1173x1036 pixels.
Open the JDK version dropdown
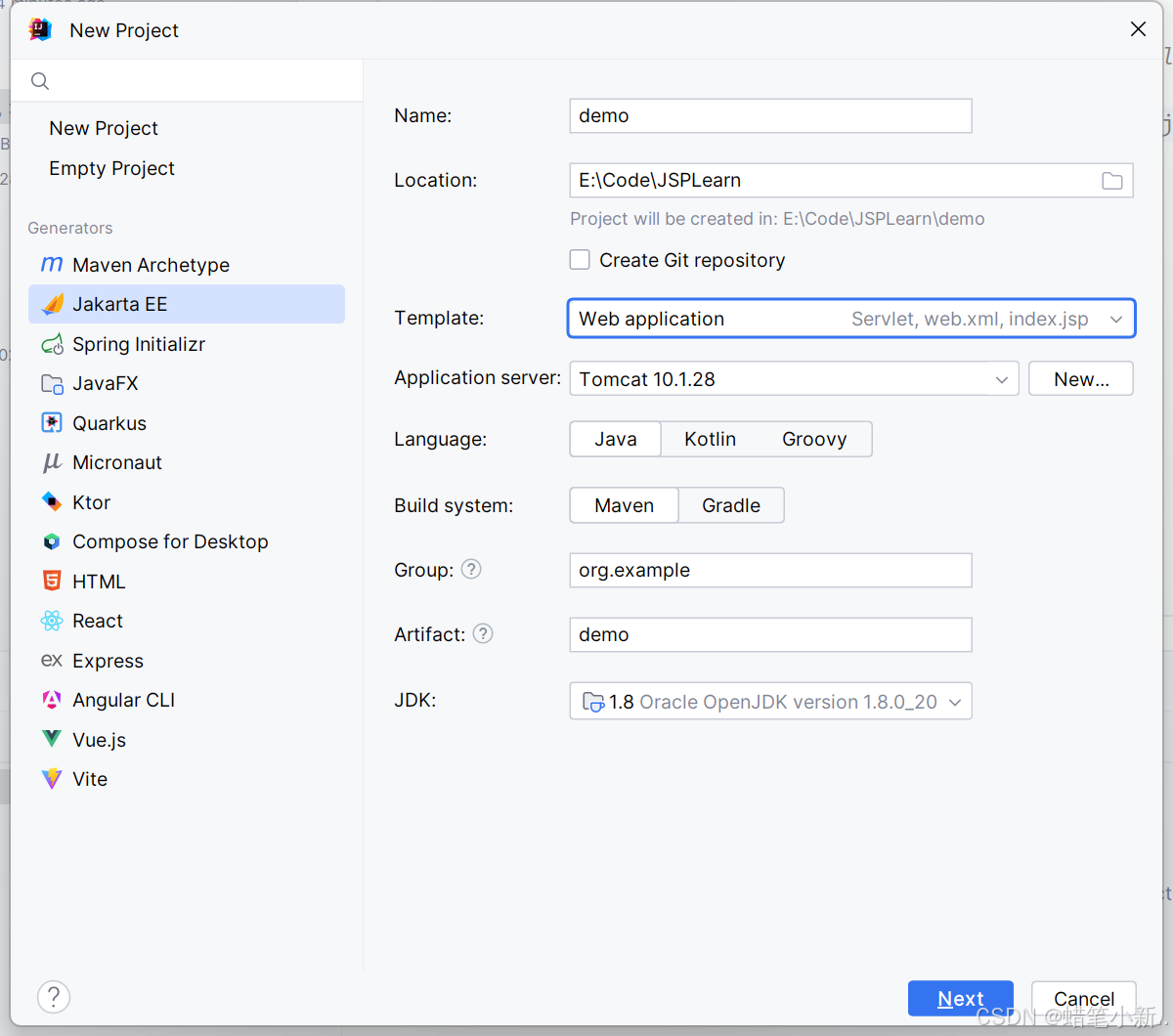(770, 701)
